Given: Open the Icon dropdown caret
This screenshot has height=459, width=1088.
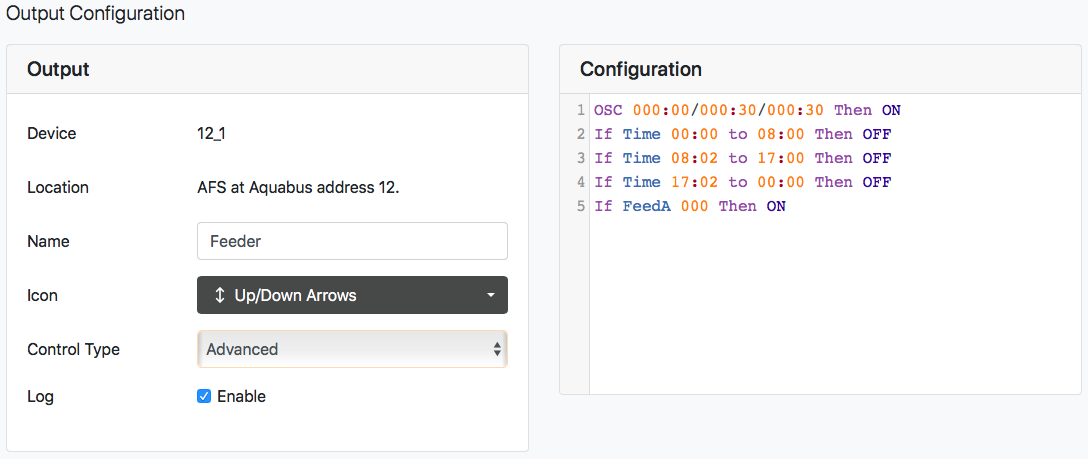Looking at the screenshot, I should 491,295.
